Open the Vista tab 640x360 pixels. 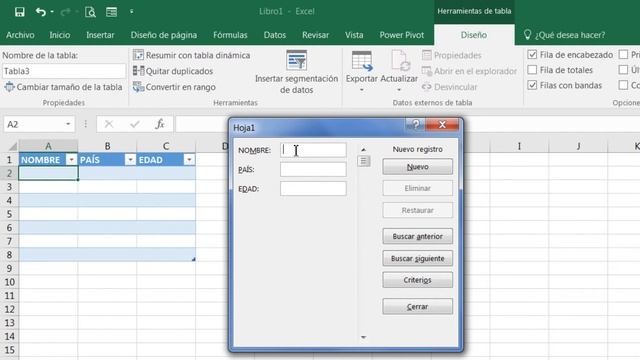pyautogui.click(x=354, y=35)
